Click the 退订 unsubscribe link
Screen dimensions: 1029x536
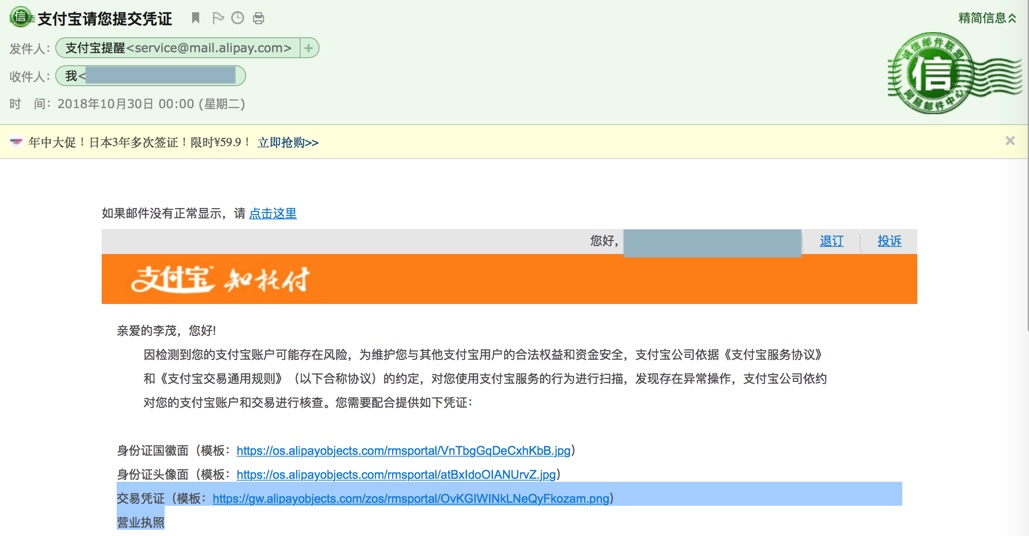pyautogui.click(x=831, y=241)
